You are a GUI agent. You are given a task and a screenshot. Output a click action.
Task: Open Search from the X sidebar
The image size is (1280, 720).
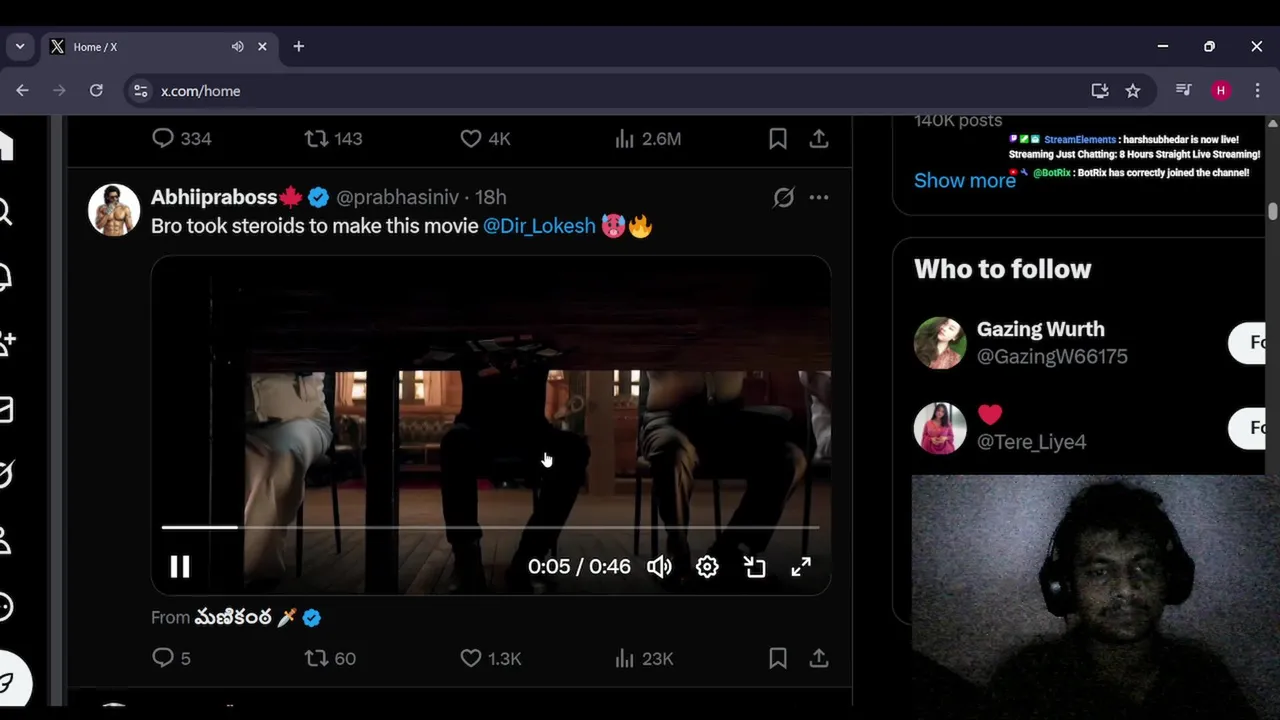pyautogui.click(x=4, y=212)
